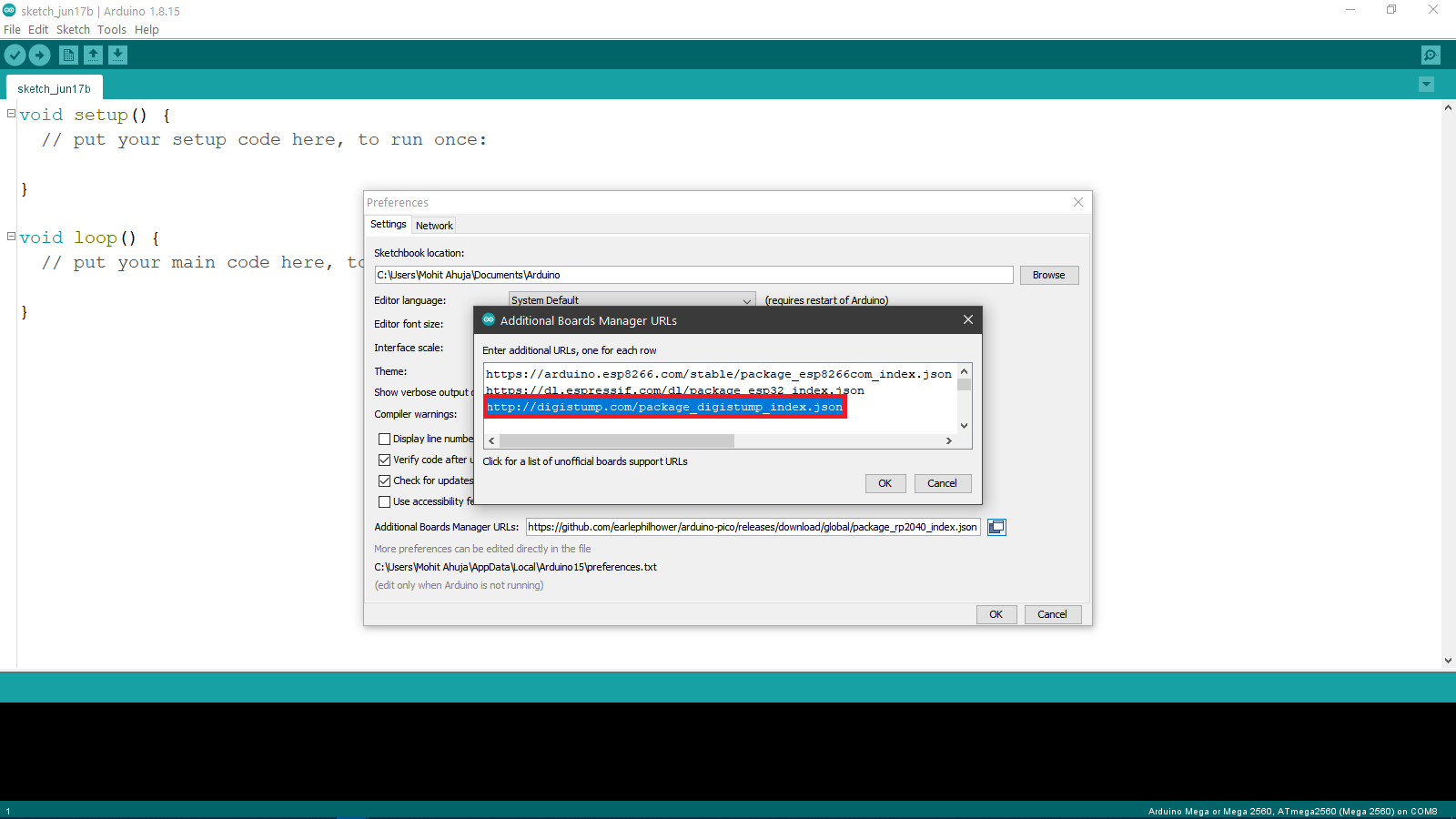Save sketch with the Save icon
The image size is (1456, 819).
click(118, 56)
